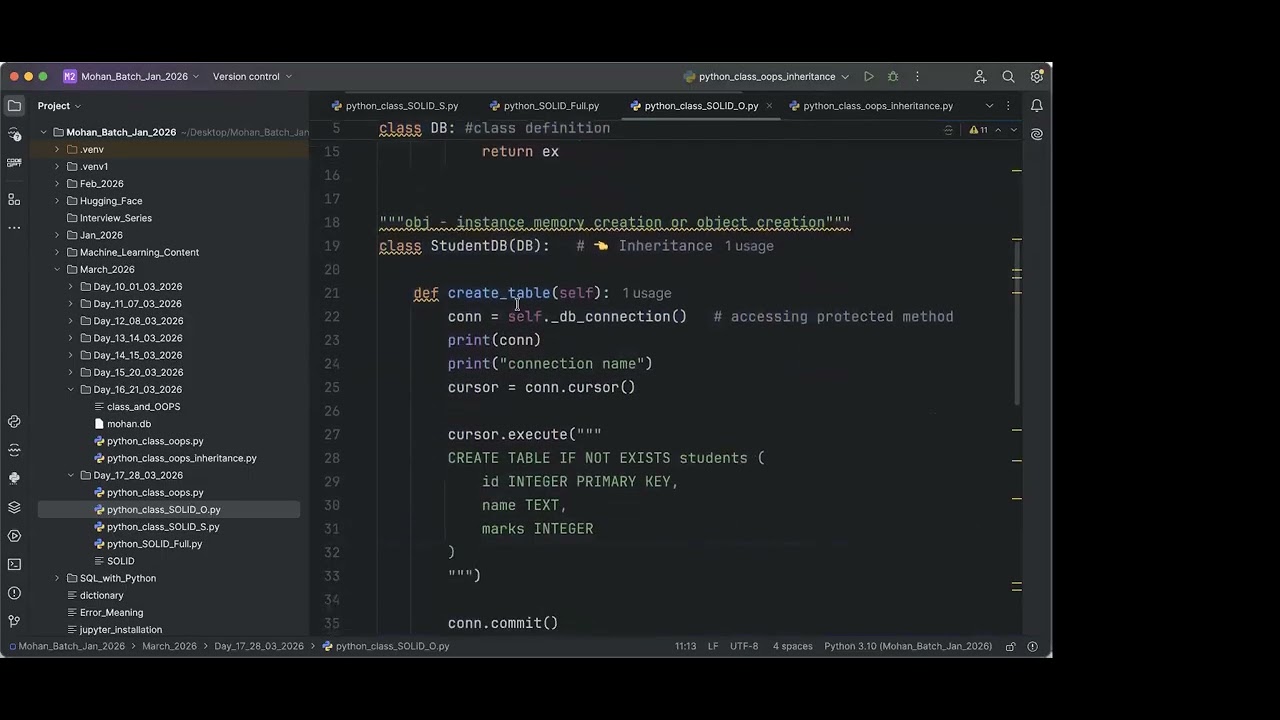The image size is (1280, 720).
Task: Open Search Everywhere magnifier
Action: tap(1008, 77)
